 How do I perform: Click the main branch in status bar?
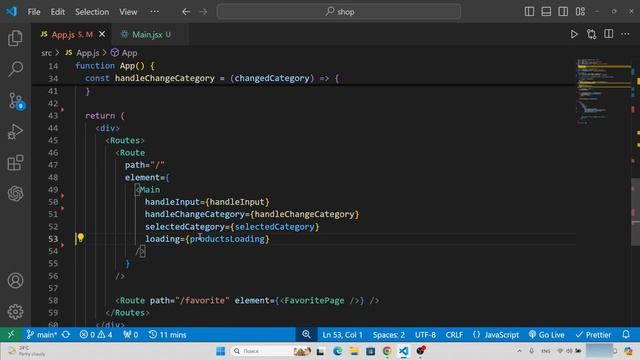coord(42,335)
